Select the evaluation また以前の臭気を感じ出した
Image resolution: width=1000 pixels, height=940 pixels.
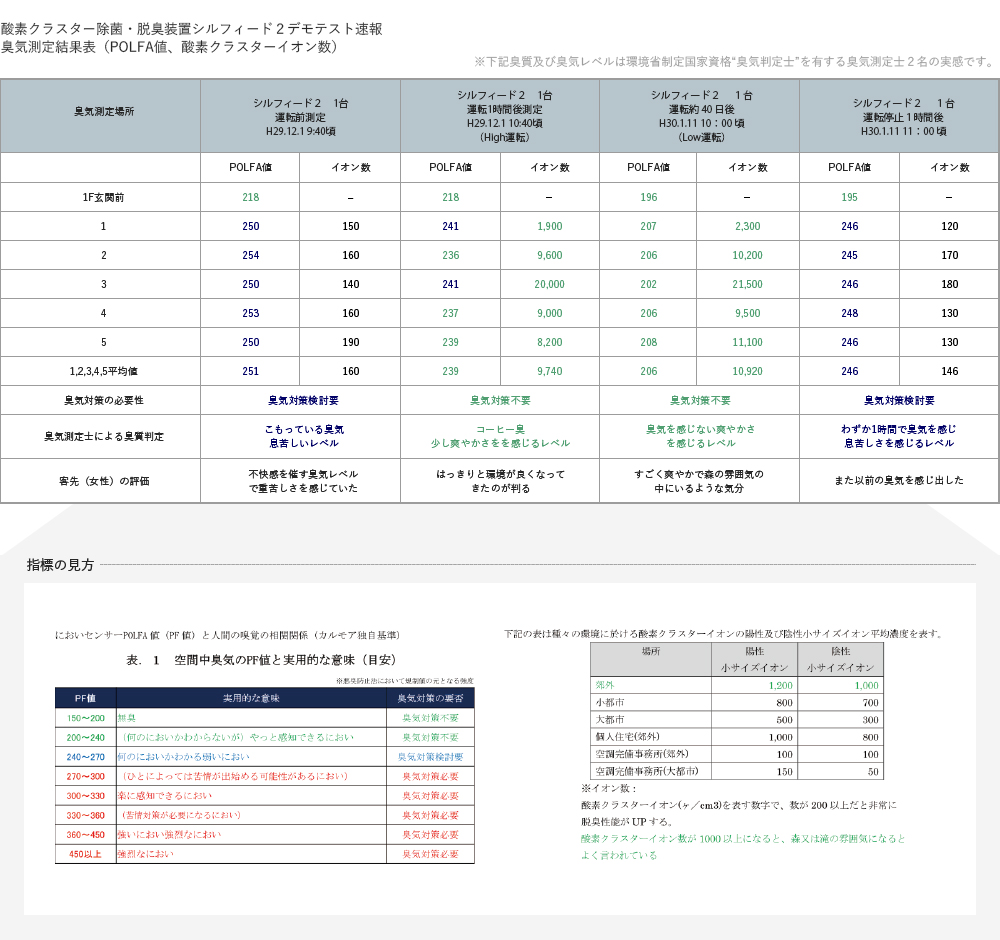click(x=899, y=480)
